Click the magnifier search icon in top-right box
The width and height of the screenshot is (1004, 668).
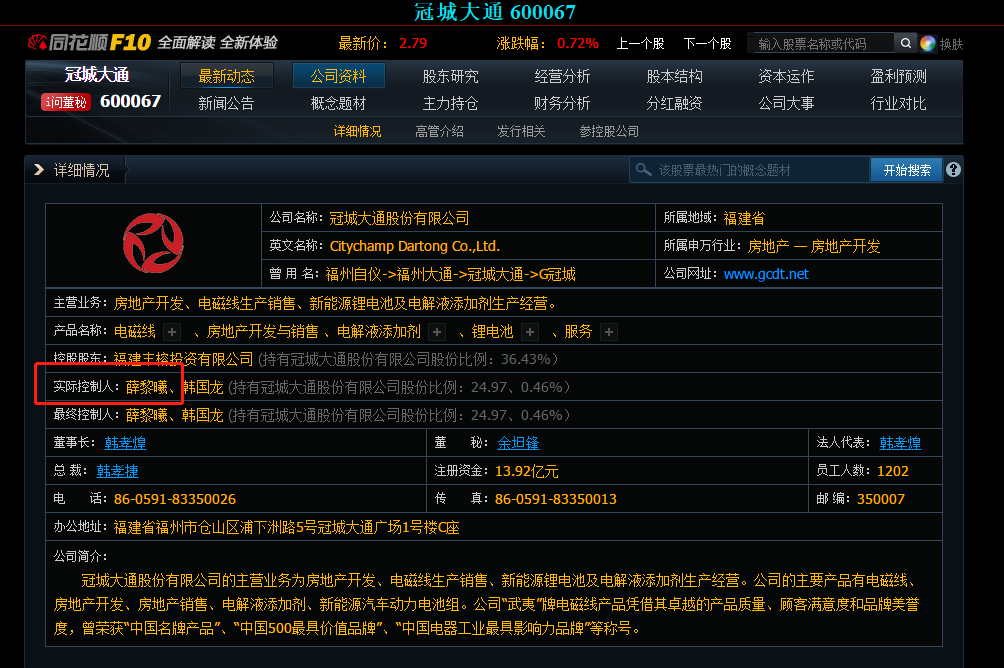pos(906,42)
